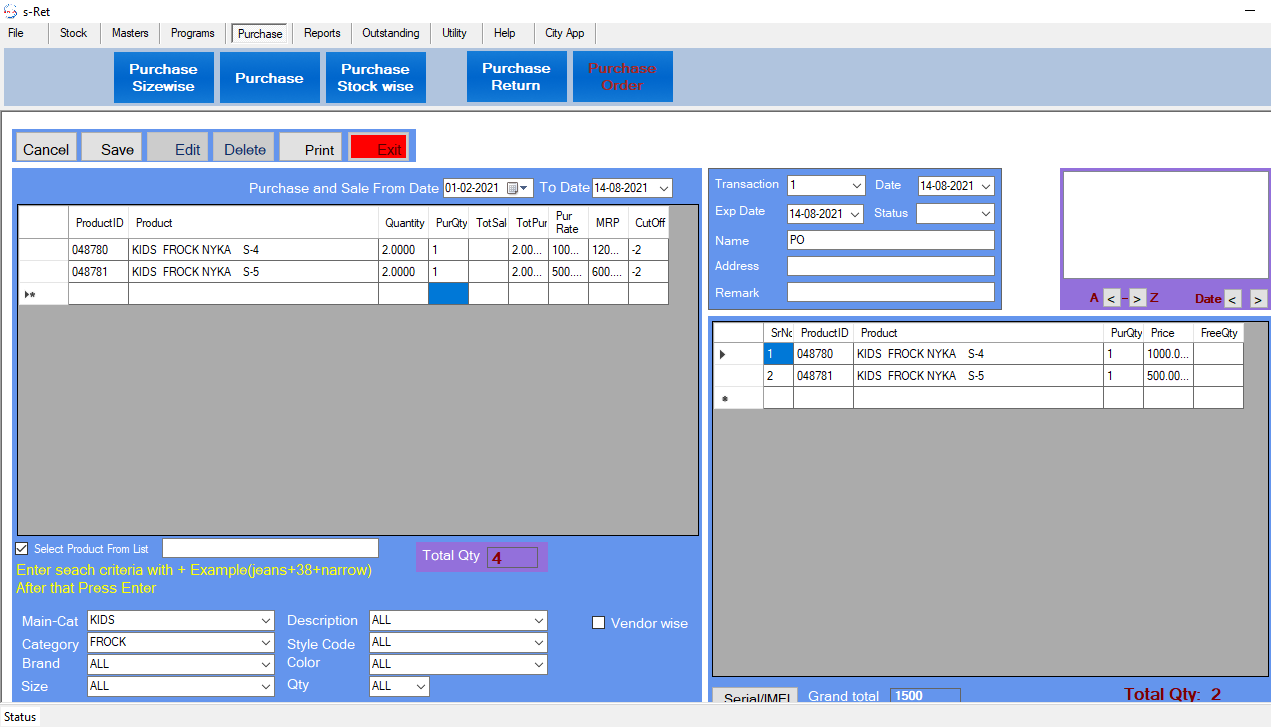Uncheck Select Product From List checkbox
Viewport: 1271px width, 727px height.
pyautogui.click(x=22, y=549)
